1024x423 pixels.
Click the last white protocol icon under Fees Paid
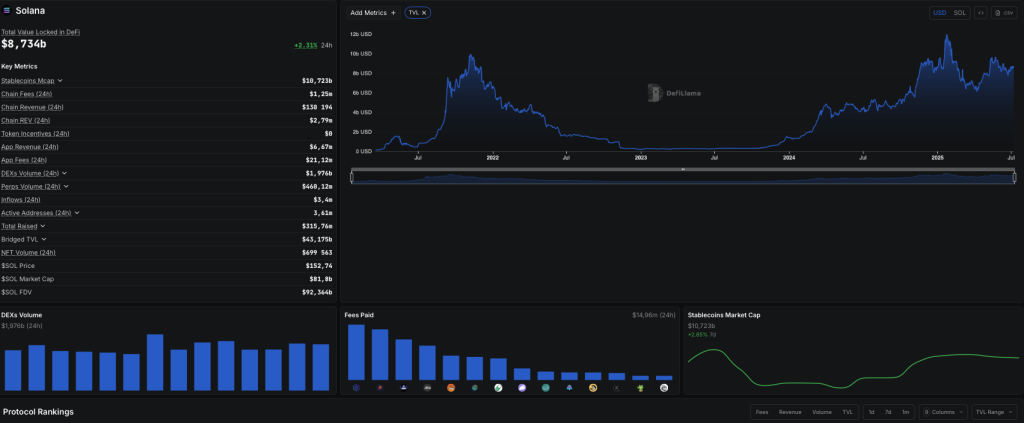tap(664, 388)
